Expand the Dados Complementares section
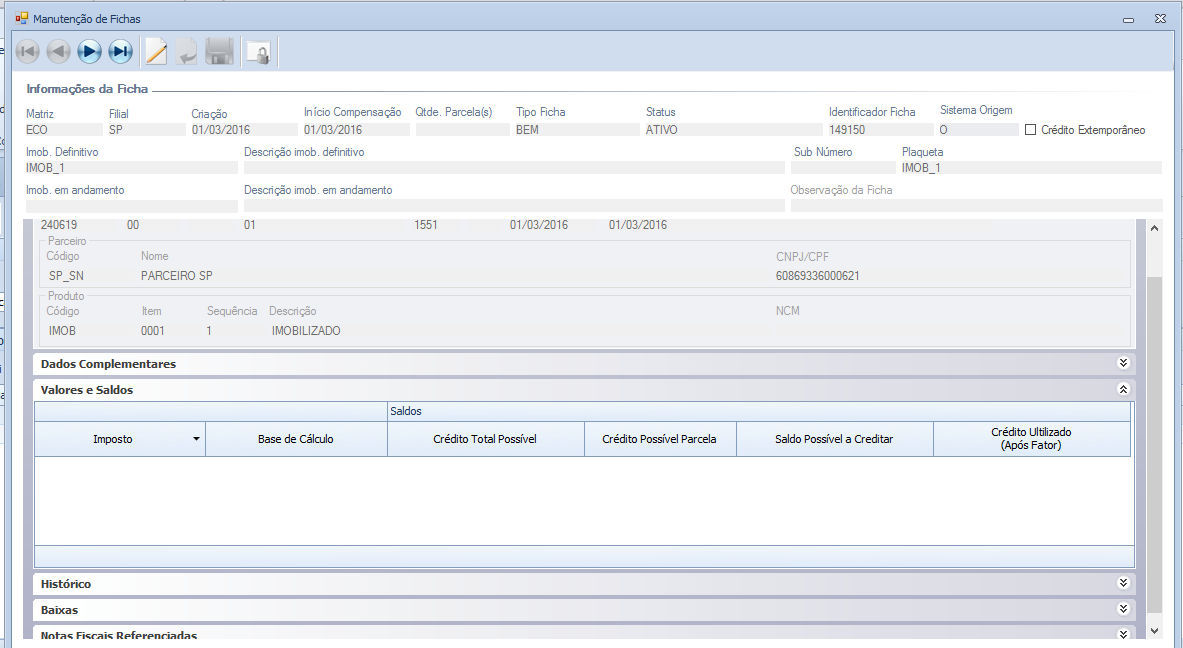 click(x=1123, y=364)
